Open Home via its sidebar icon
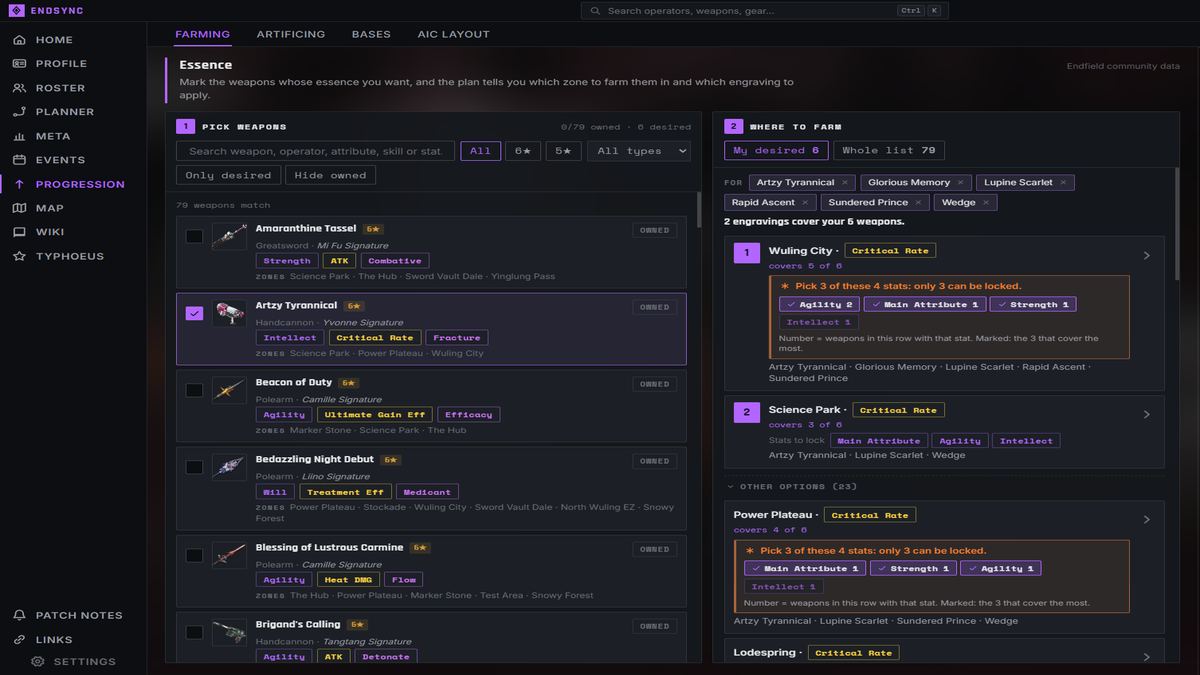This screenshot has width=1200, height=675. (19, 40)
